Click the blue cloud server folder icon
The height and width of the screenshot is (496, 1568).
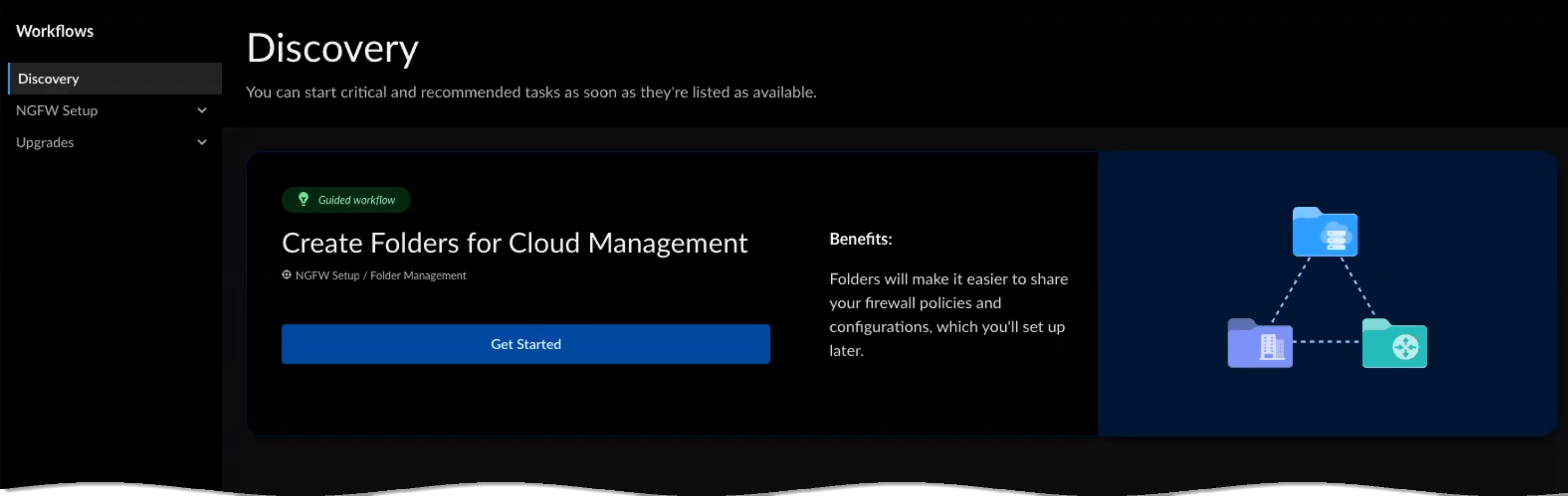pos(1325,233)
